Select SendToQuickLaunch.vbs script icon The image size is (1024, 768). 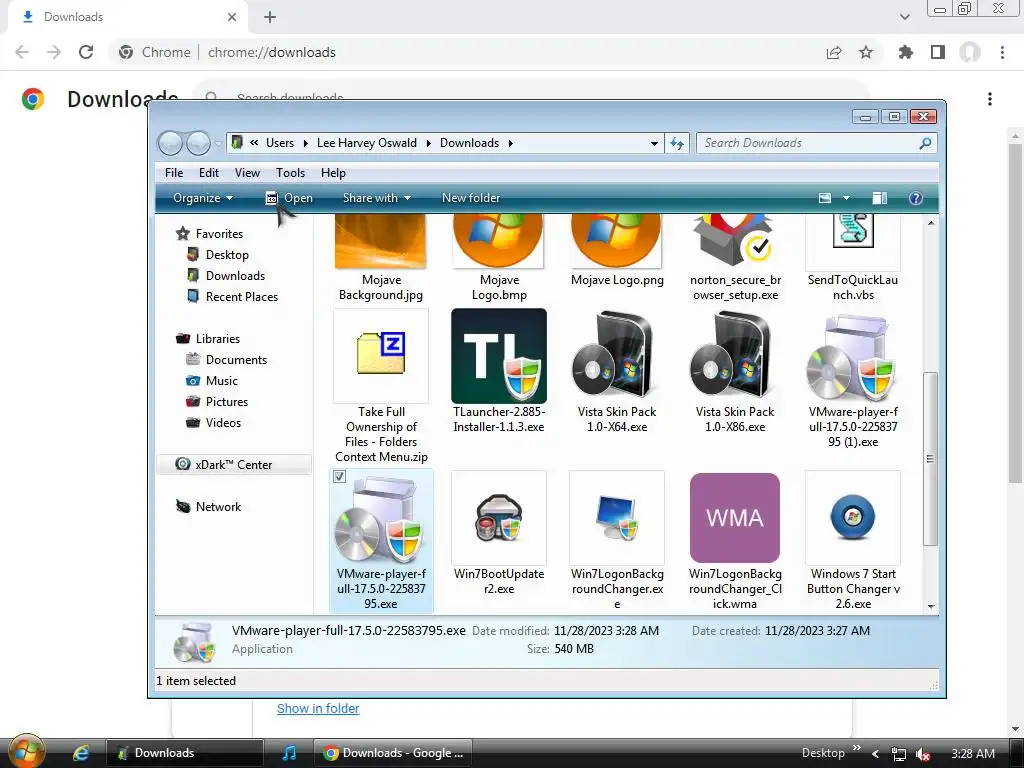pos(853,232)
